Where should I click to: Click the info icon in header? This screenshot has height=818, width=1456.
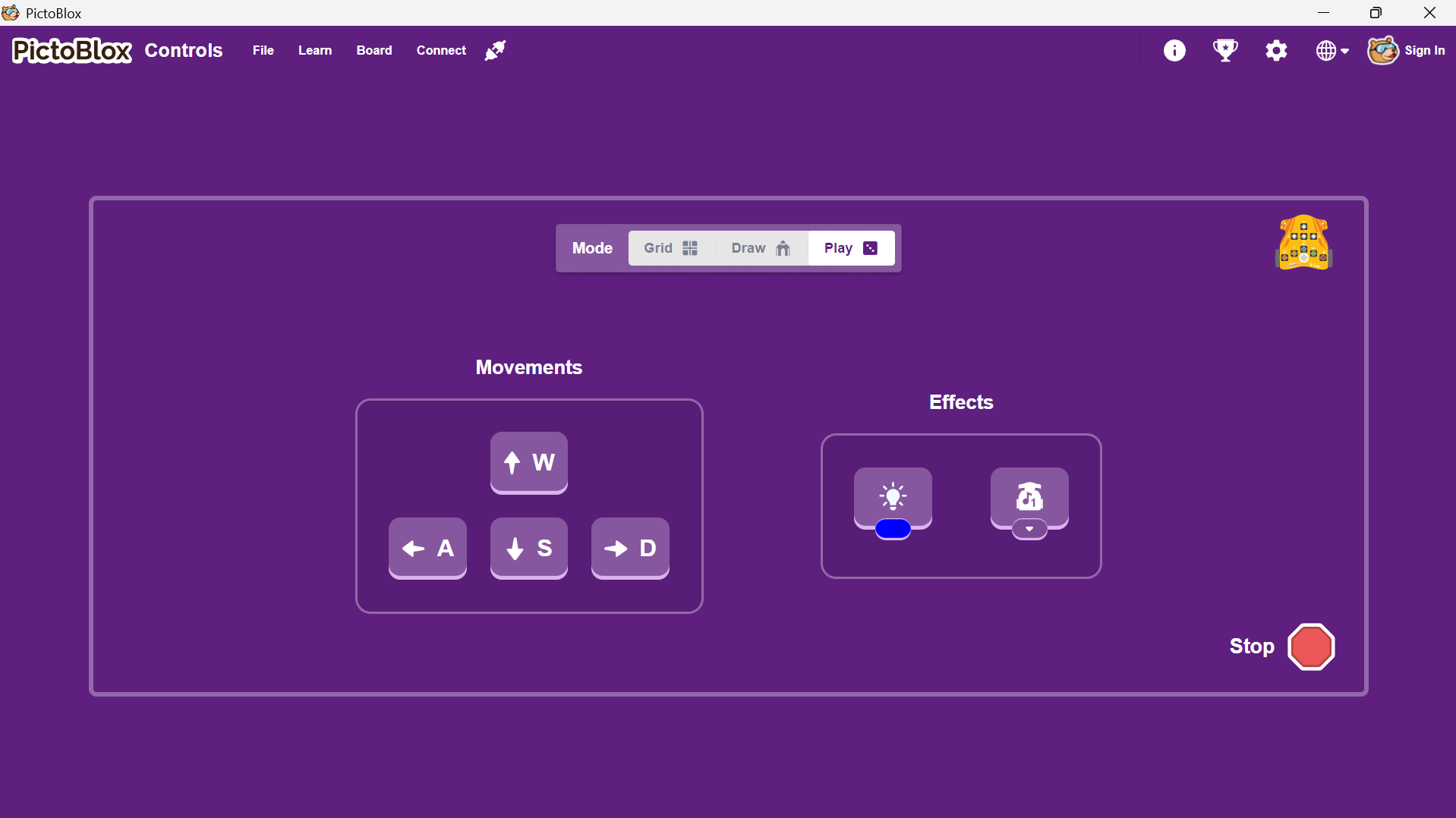pyautogui.click(x=1174, y=50)
